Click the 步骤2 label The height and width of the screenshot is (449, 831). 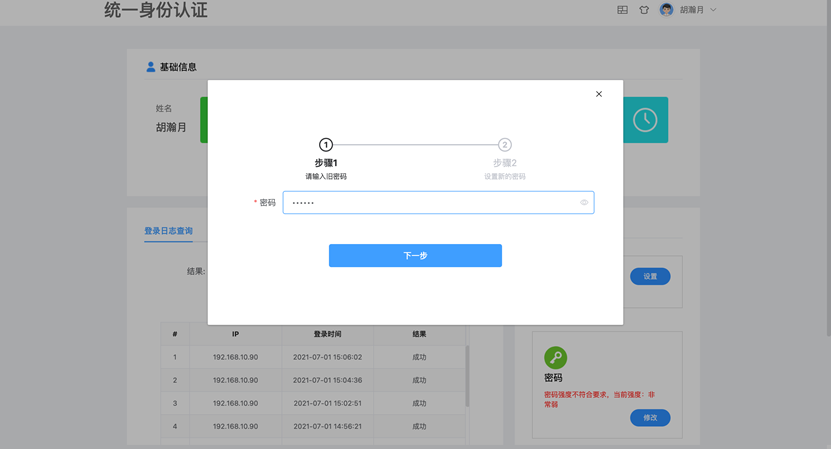tap(505, 163)
